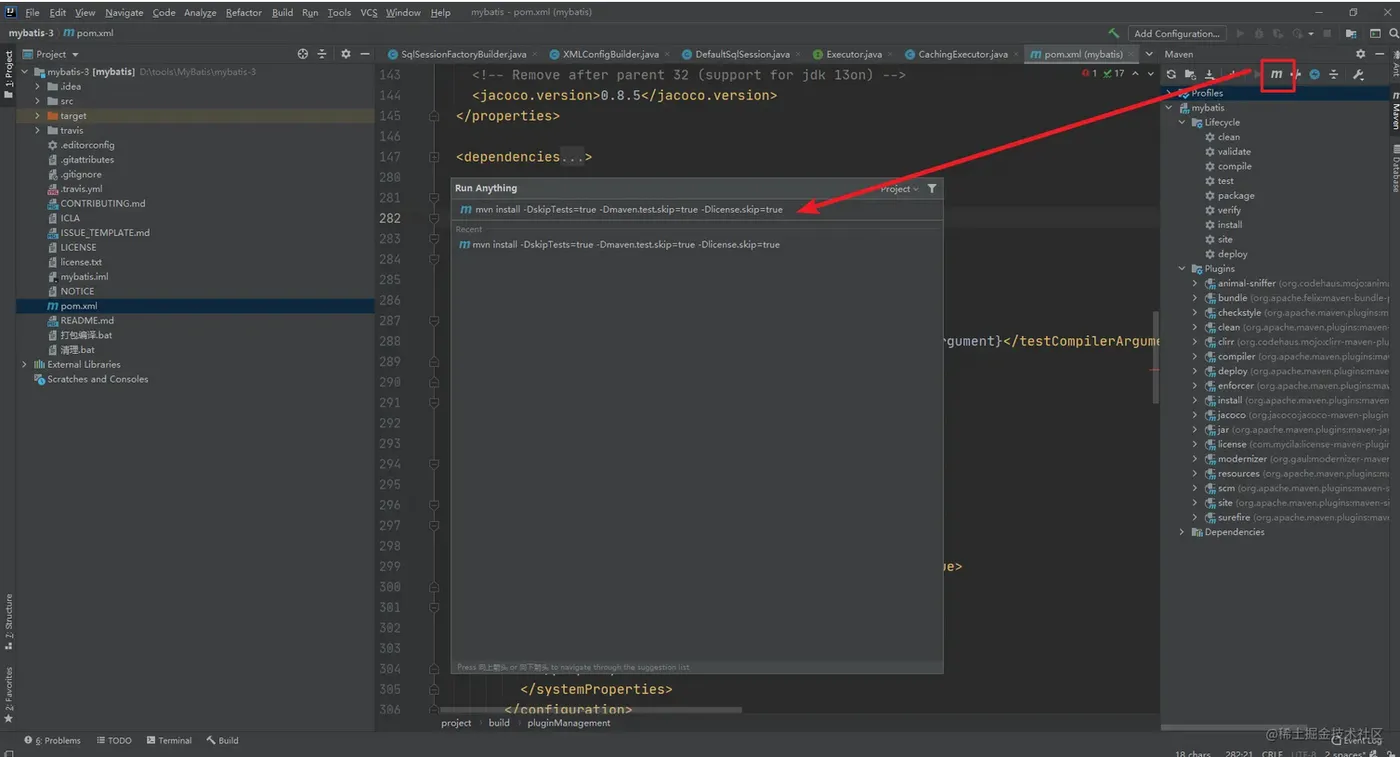This screenshot has height=757, width=1400.
Task: Open the Maven panel gear options
Action: pos(1360,54)
